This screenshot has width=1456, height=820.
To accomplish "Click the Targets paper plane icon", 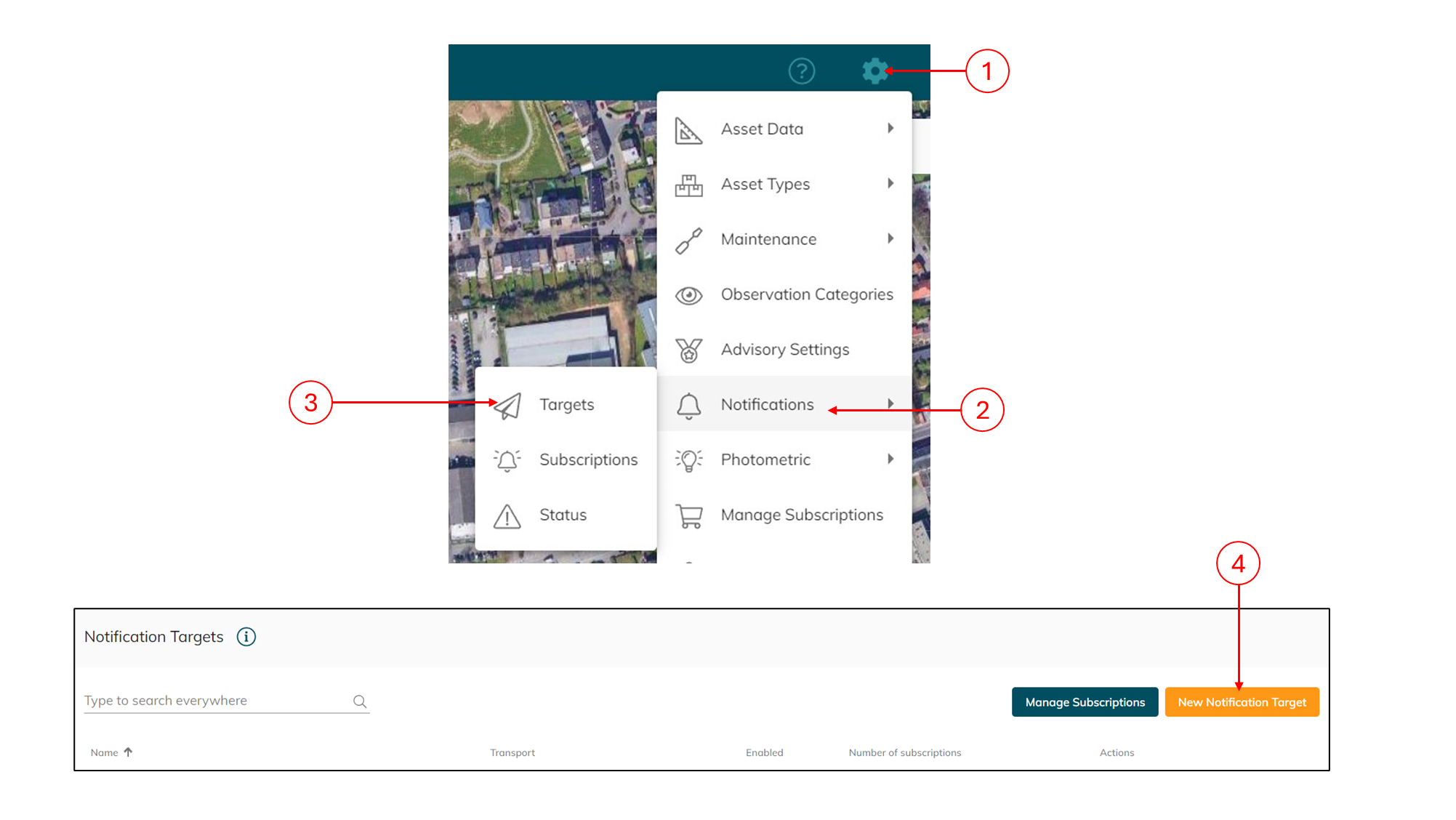I will [507, 405].
